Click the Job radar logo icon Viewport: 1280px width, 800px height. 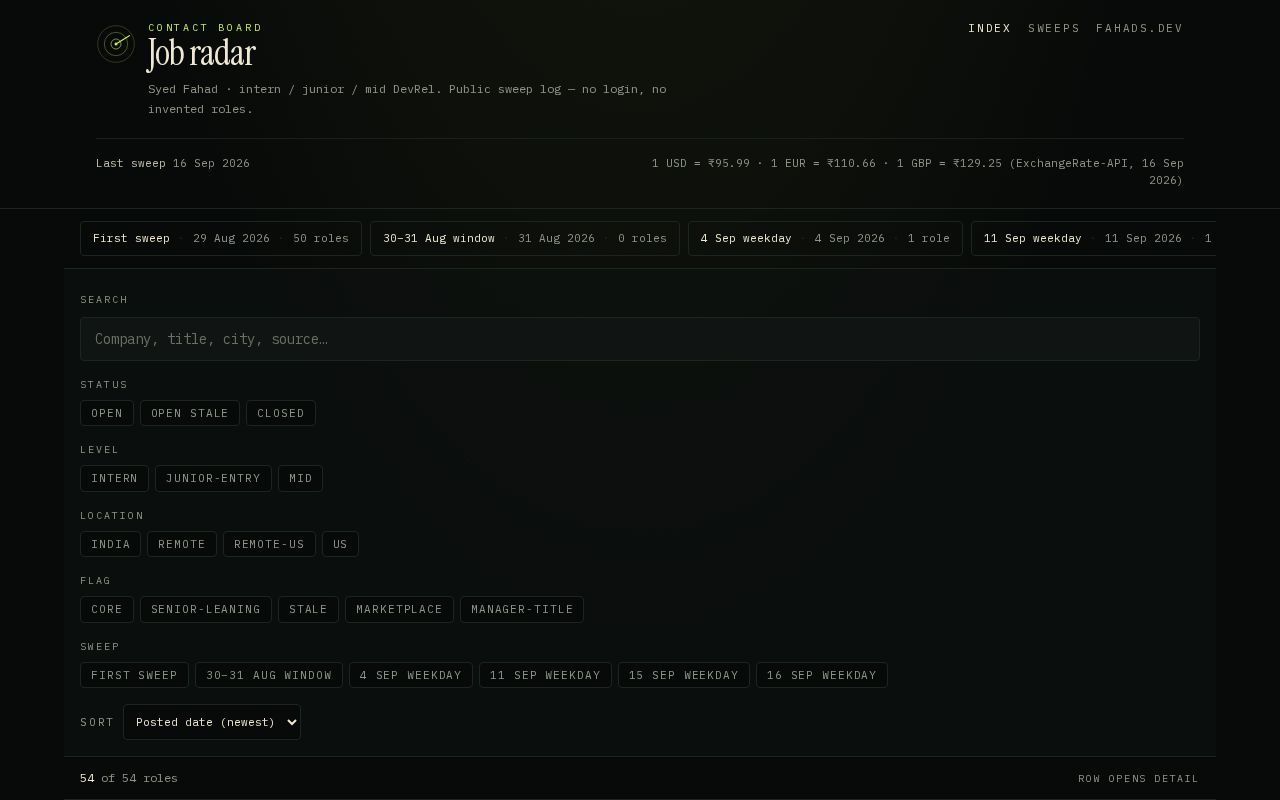[x=116, y=44]
